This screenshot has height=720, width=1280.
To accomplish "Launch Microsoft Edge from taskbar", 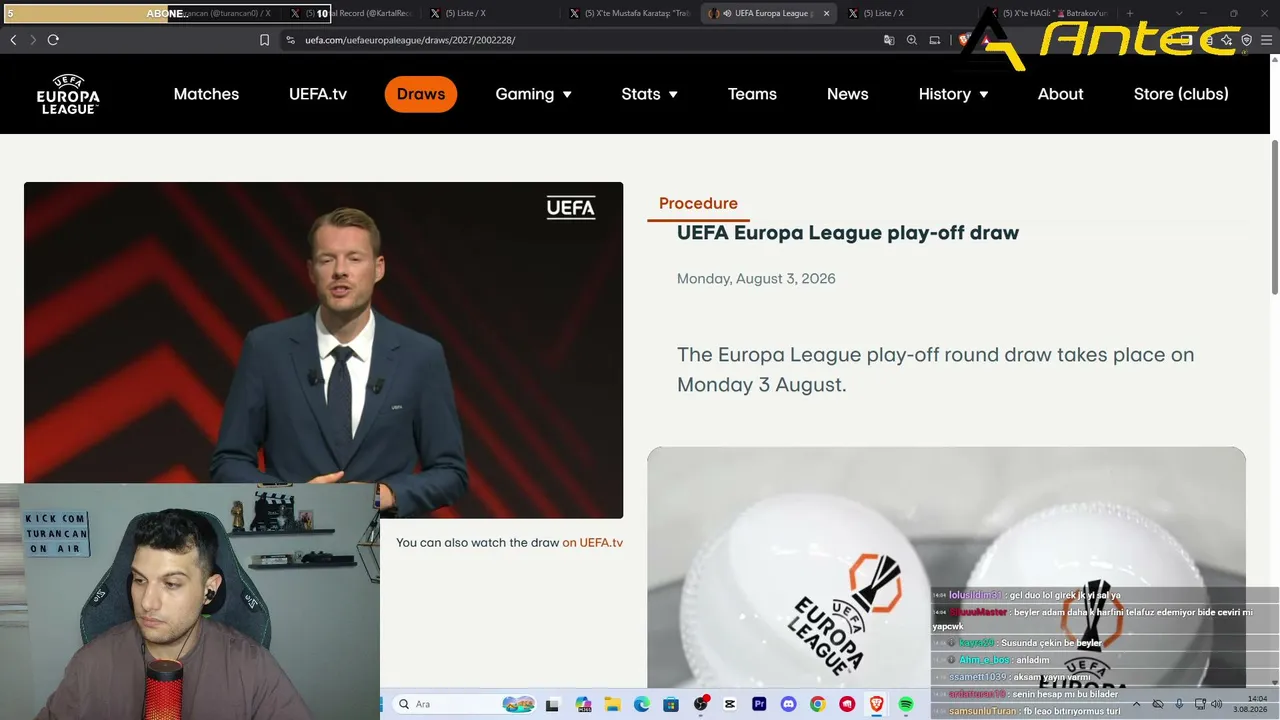I will [642, 704].
